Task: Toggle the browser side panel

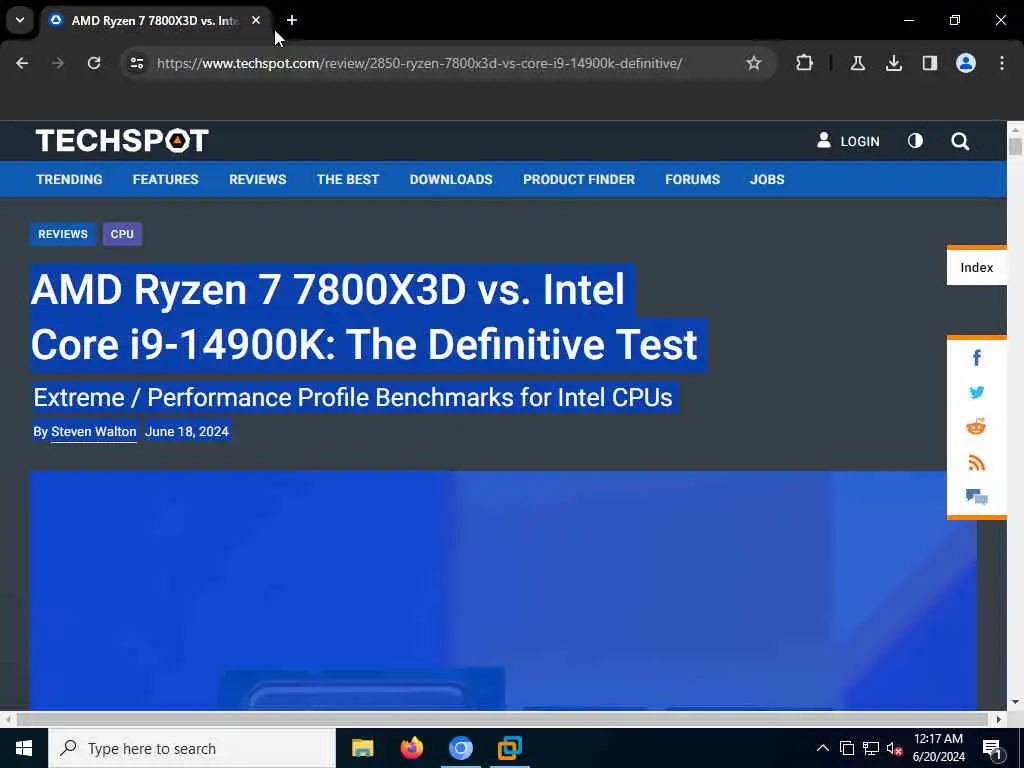Action: coord(930,63)
